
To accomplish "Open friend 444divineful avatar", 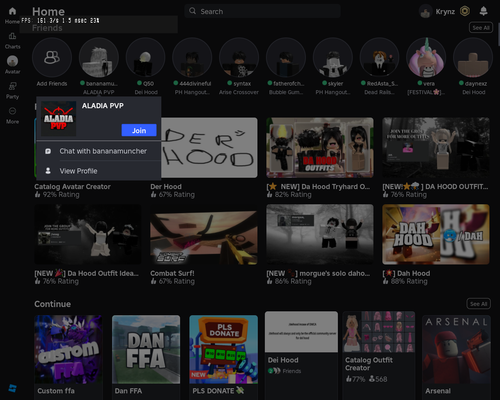I will point(192,57).
